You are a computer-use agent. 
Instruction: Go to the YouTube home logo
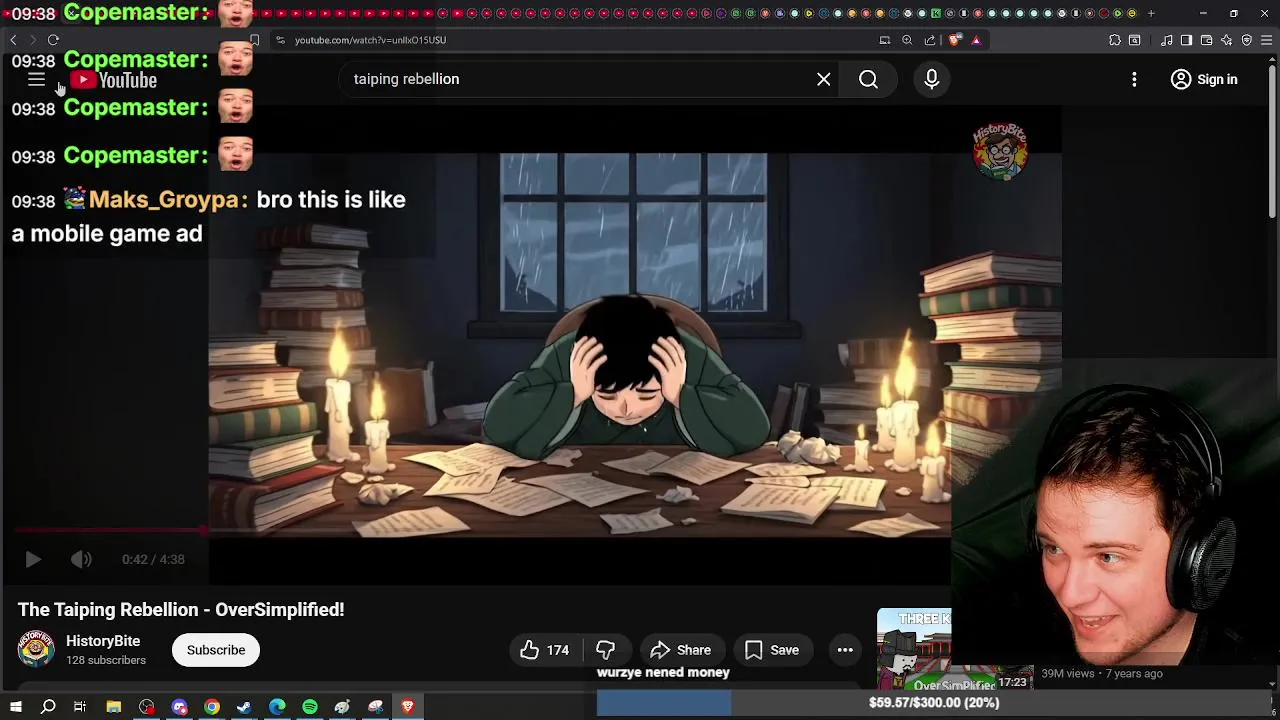point(114,80)
